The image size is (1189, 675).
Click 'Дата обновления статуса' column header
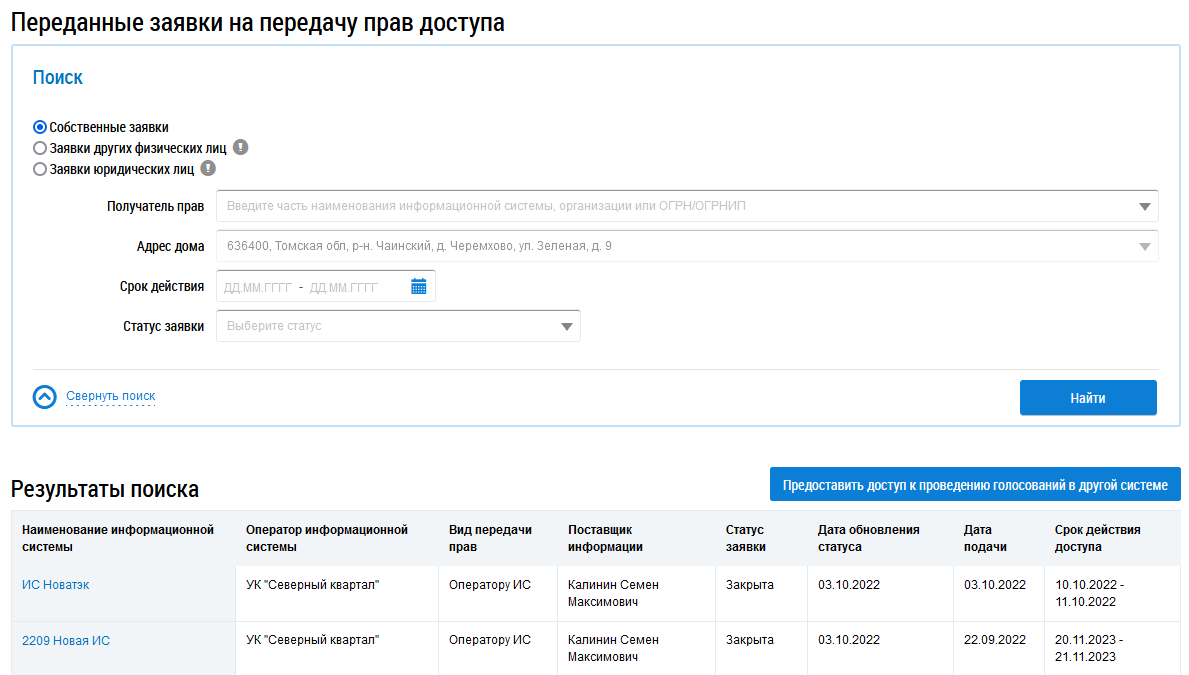coord(868,538)
